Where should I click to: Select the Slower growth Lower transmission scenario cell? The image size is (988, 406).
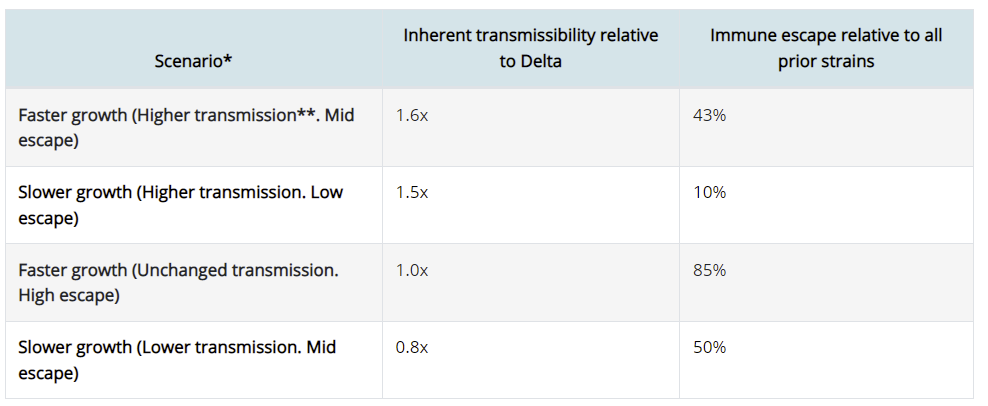coord(177,360)
